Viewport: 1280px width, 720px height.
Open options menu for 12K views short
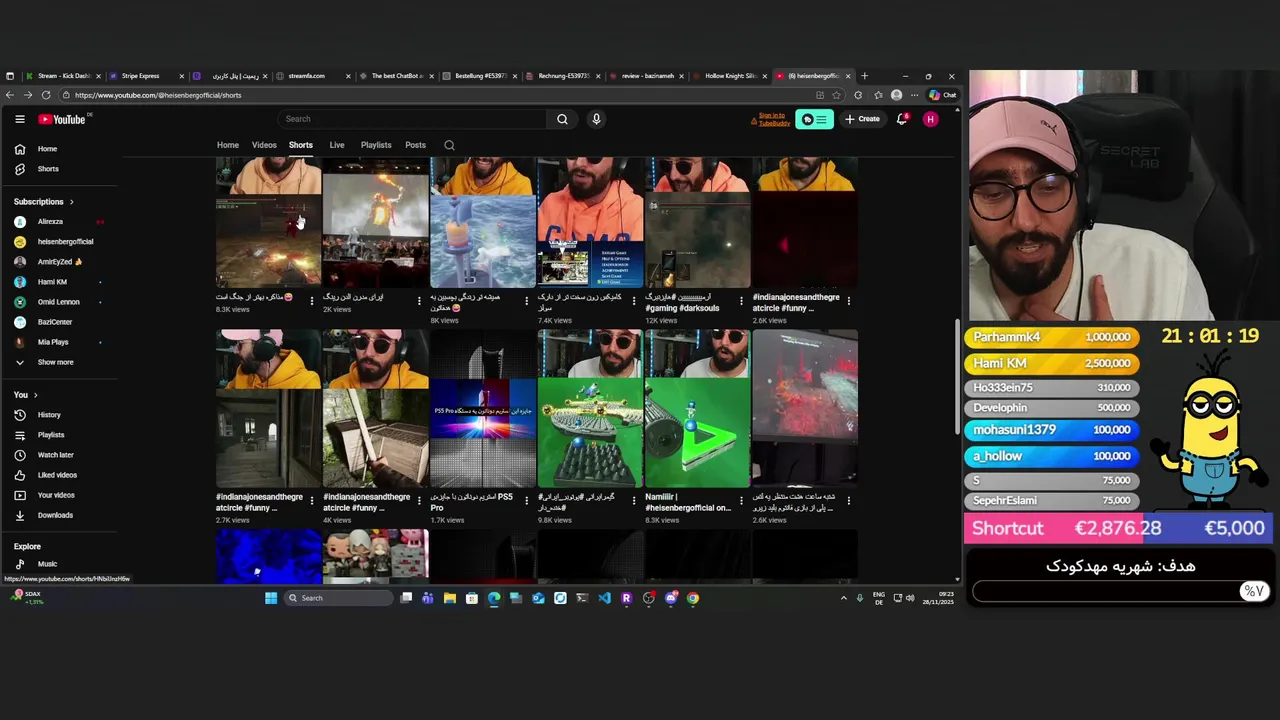pyautogui.click(x=741, y=301)
